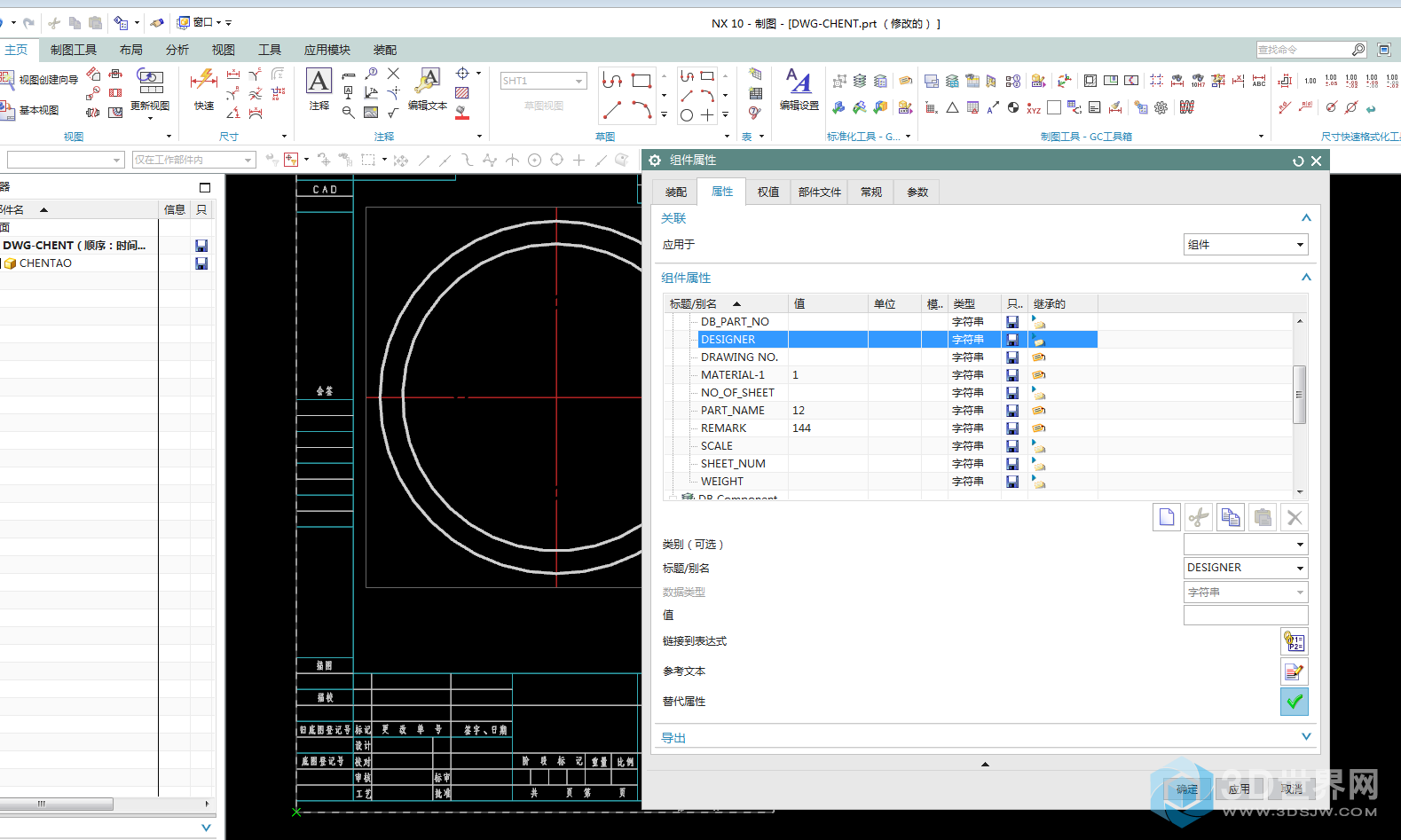Screen dimensions: 1401x840
Task: Select the PART_NAME attribute row
Action: [x=880, y=411]
